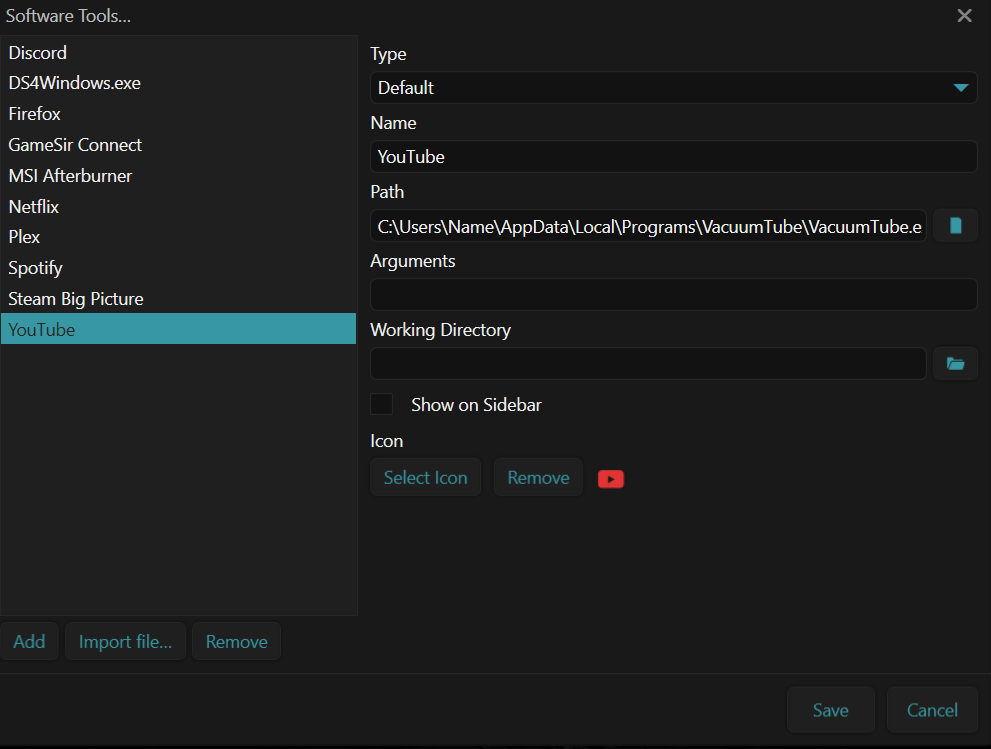
Task: Remove the icon using Icon's Remove button
Action: (x=538, y=477)
